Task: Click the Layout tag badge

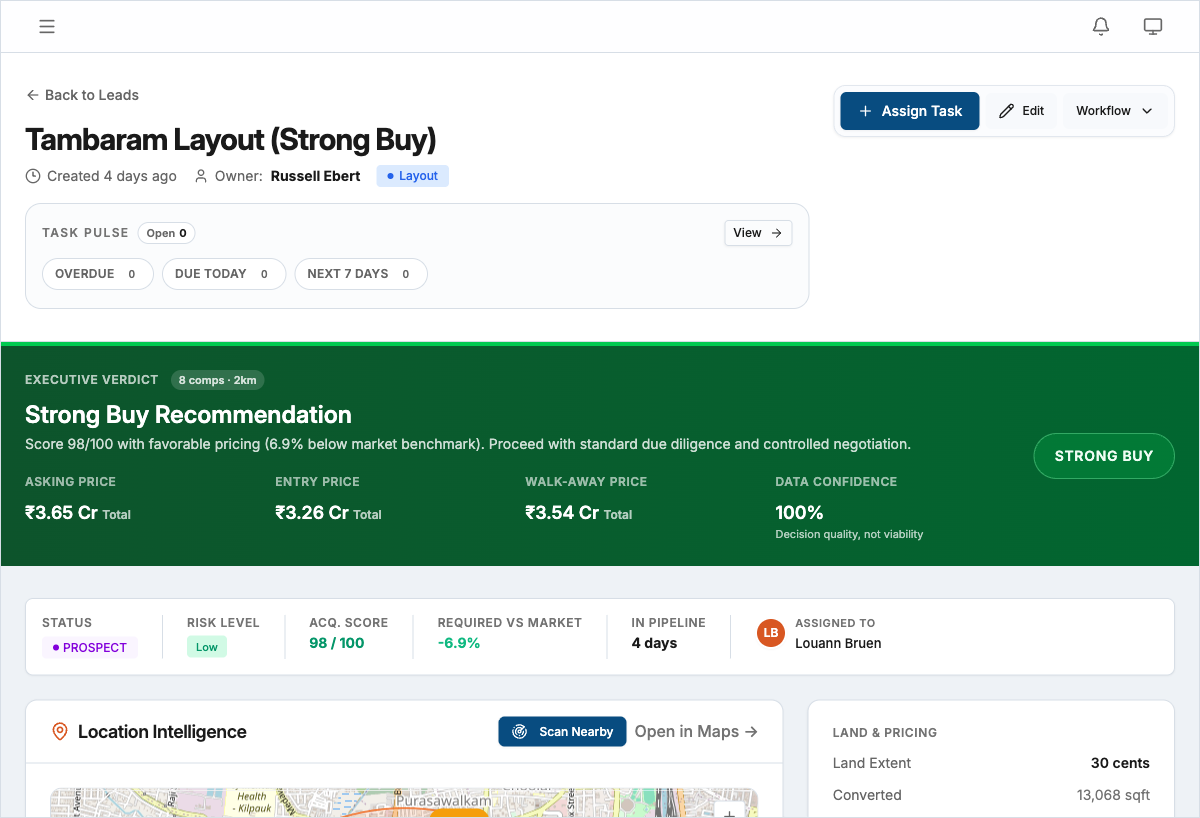Action: (x=412, y=176)
